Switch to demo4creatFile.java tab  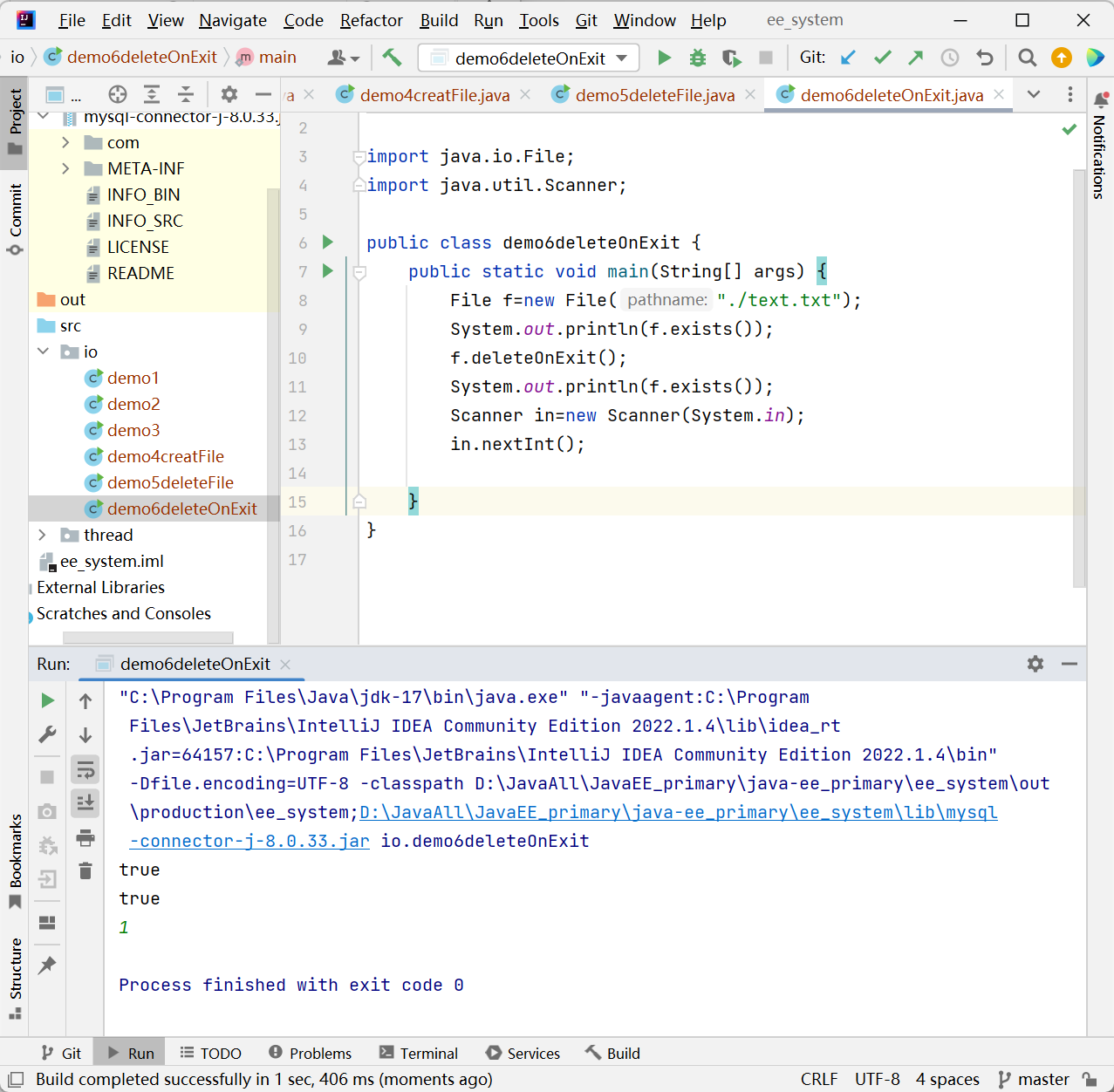pos(434,95)
